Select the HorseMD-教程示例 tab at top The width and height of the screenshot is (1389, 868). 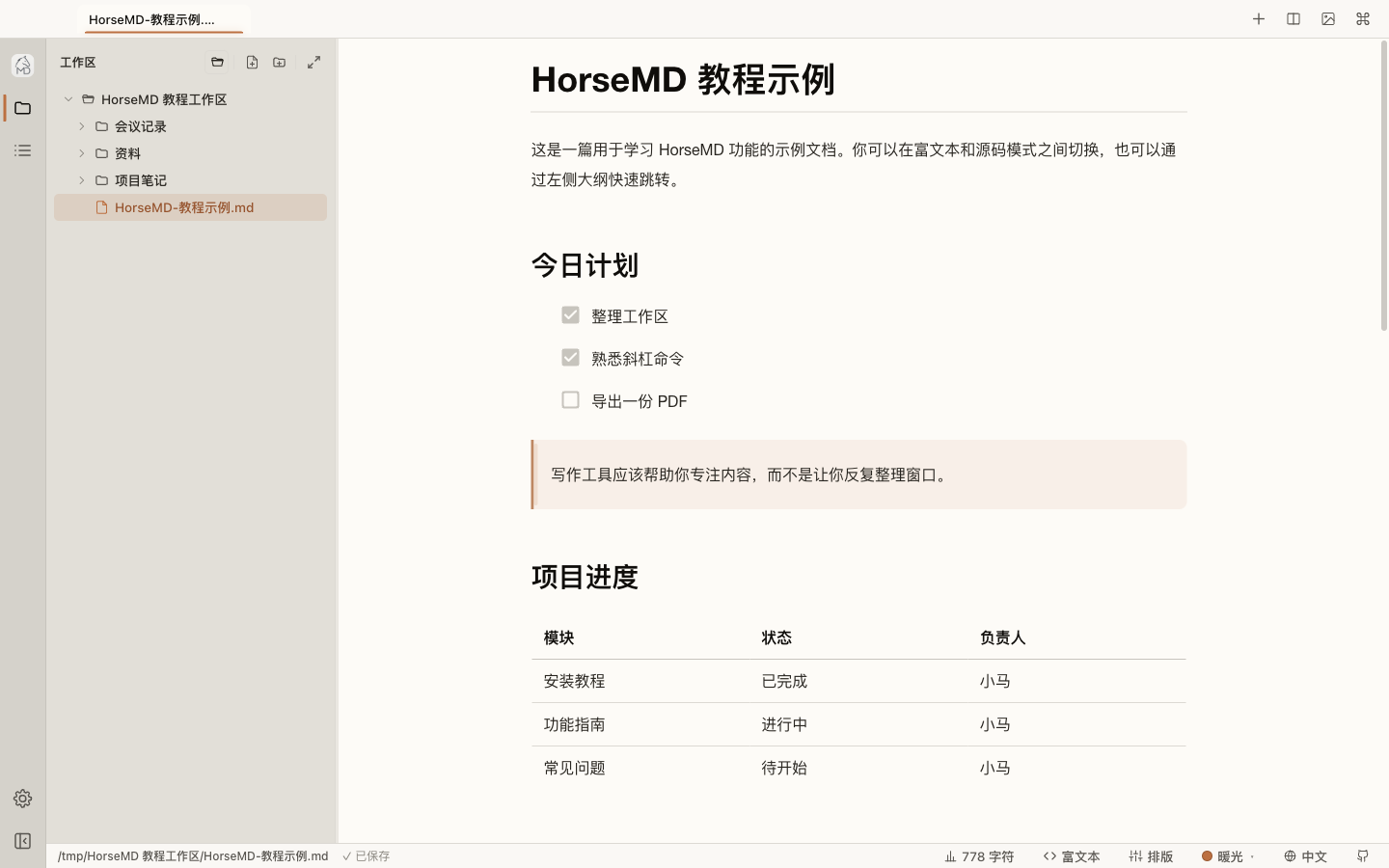(164, 19)
